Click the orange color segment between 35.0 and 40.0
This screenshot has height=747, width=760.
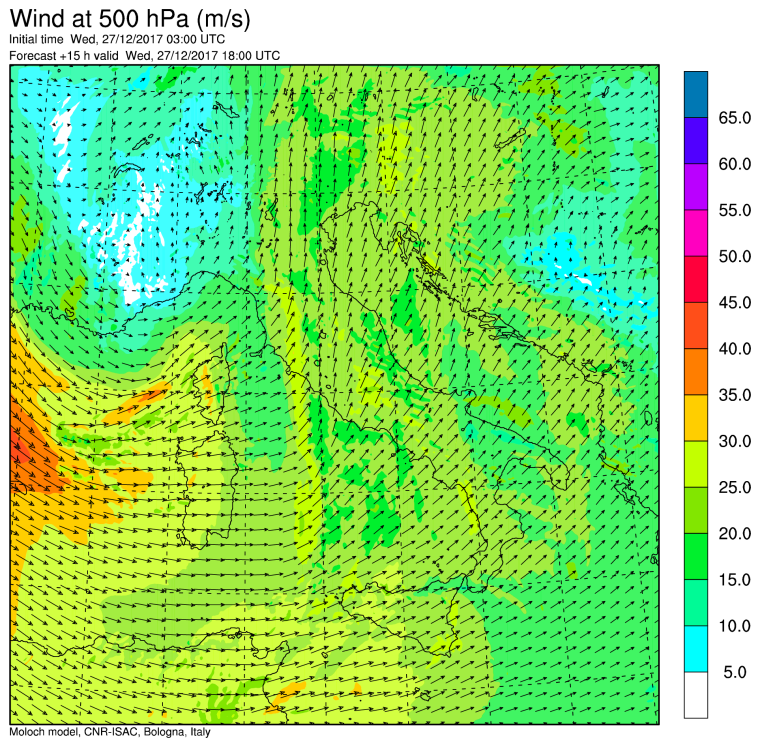[696, 372]
